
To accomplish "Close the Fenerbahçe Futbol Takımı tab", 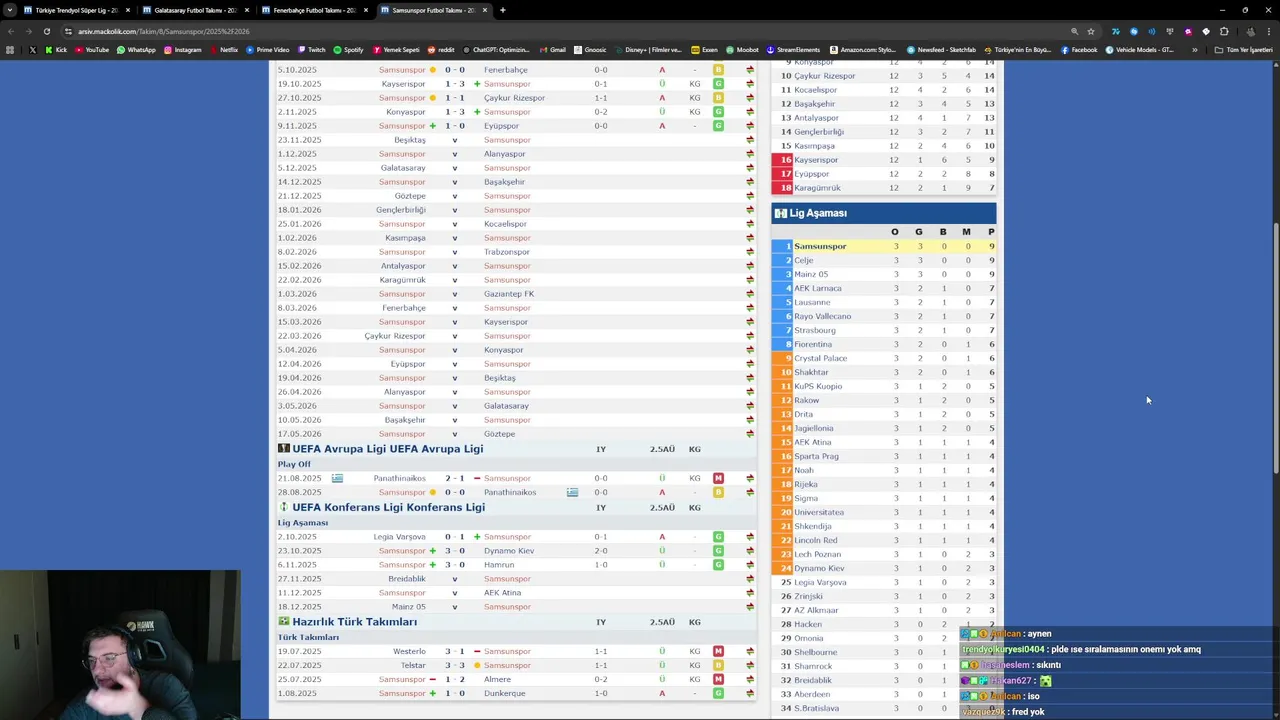I will click(365, 10).
